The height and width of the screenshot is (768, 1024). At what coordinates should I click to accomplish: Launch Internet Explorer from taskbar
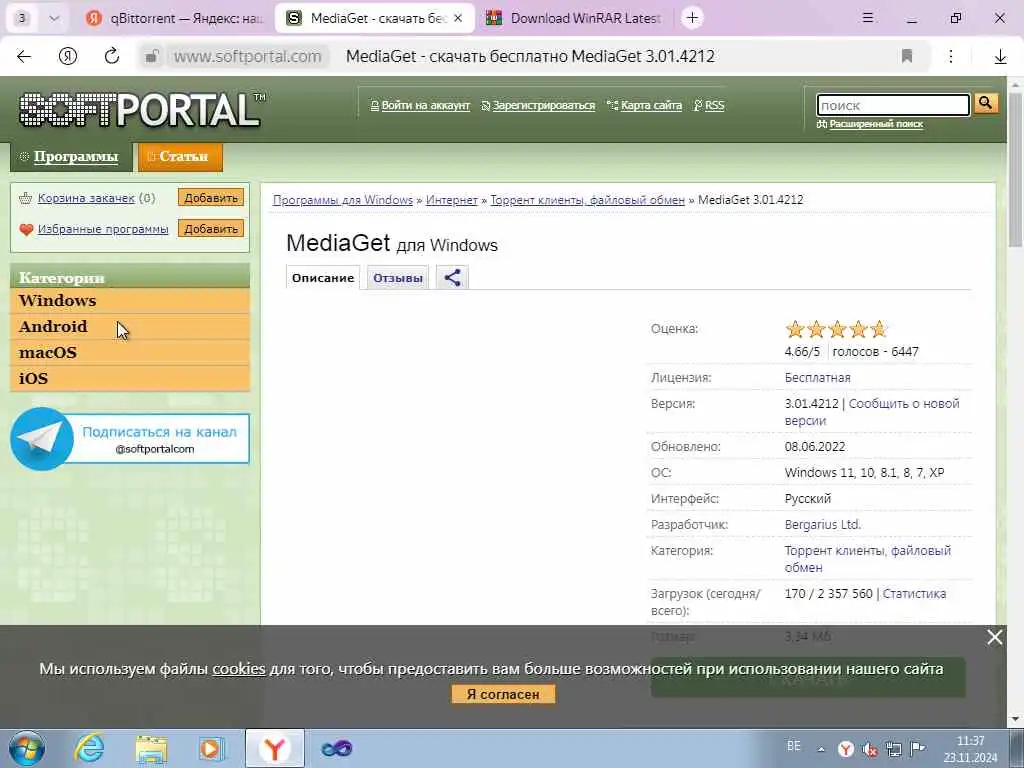pyautogui.click(x=89, y=748)
